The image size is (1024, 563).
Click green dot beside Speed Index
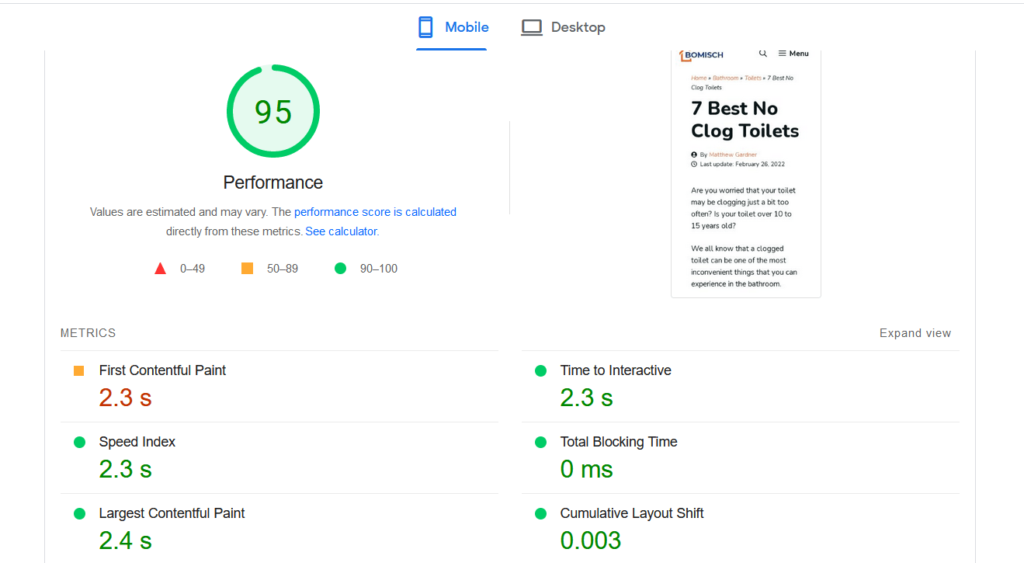point(79,442)
